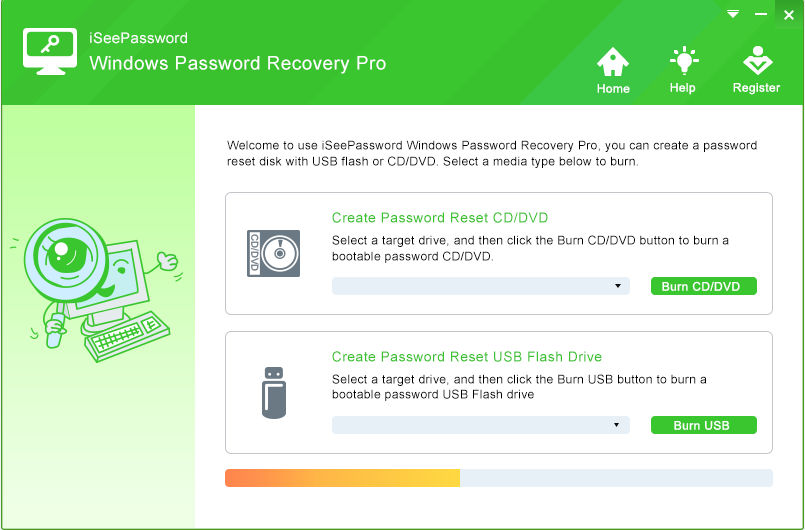This screenshot has height=530, width=805.
Task: Minimize the window with the dash button
Action: click(x=761, y=14)
